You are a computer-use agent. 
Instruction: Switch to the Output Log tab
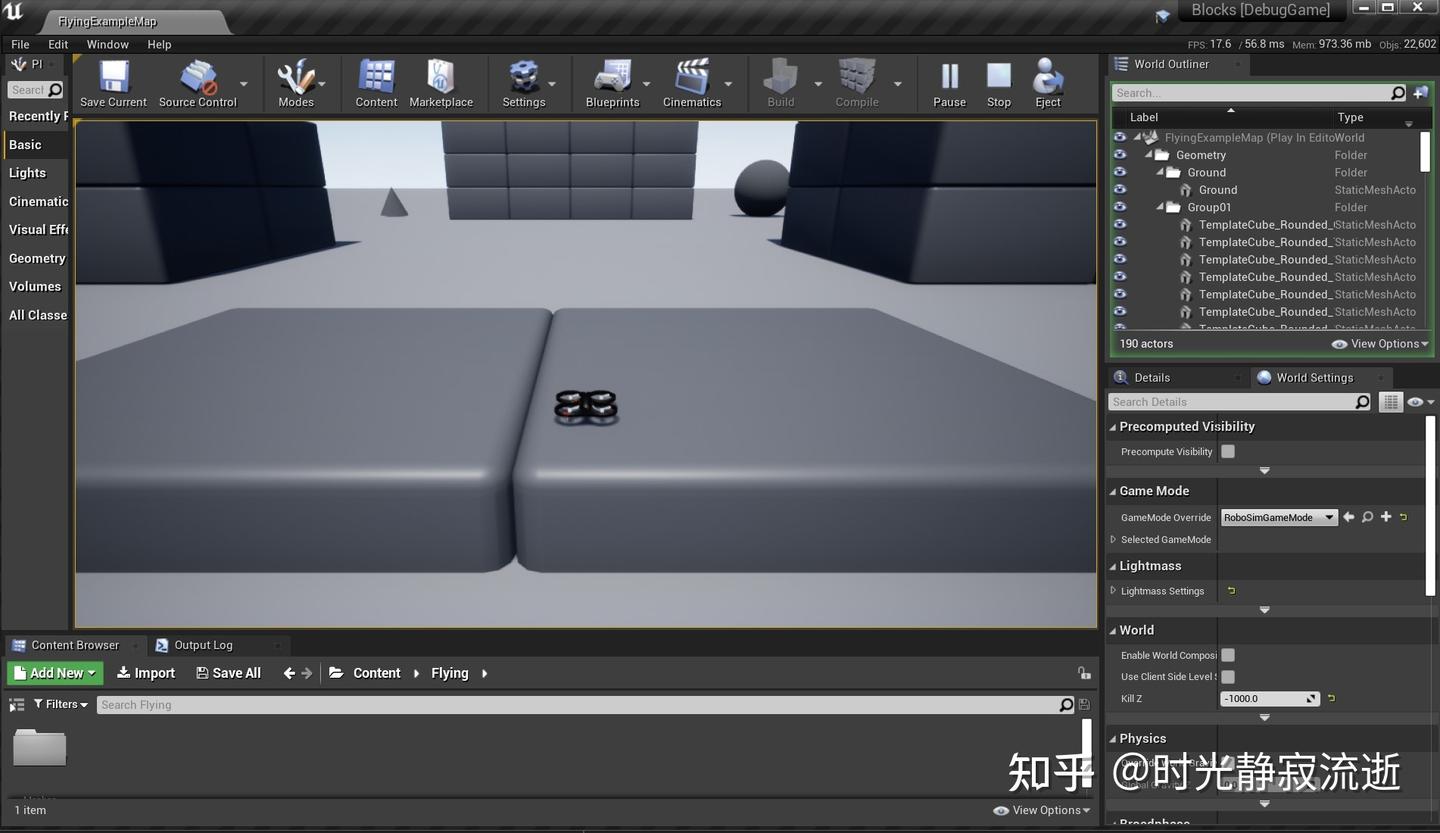pos(203,645)
